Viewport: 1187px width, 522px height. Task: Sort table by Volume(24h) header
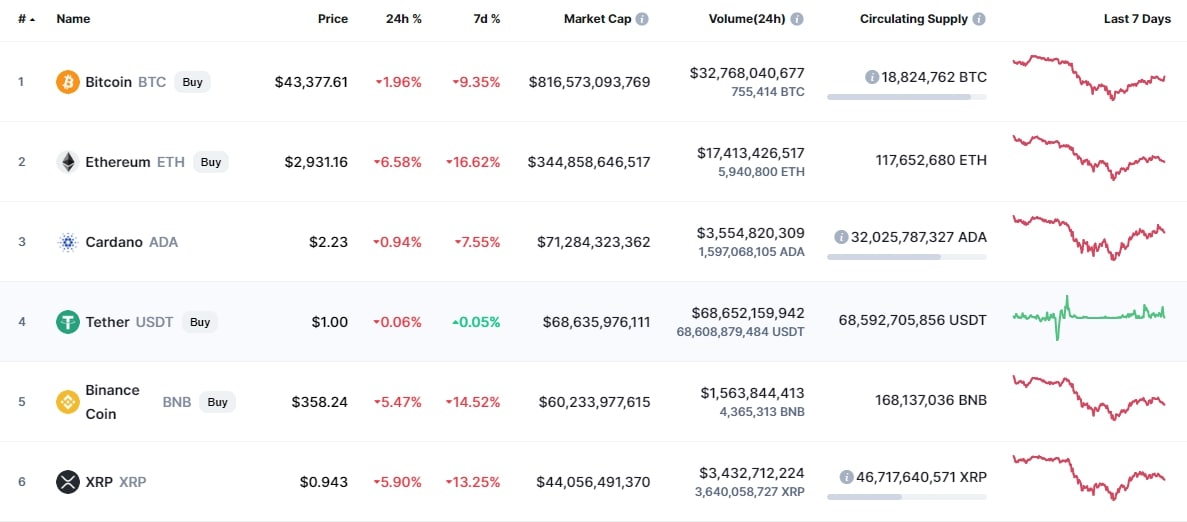pyautogui.click(x=746, y=19)
